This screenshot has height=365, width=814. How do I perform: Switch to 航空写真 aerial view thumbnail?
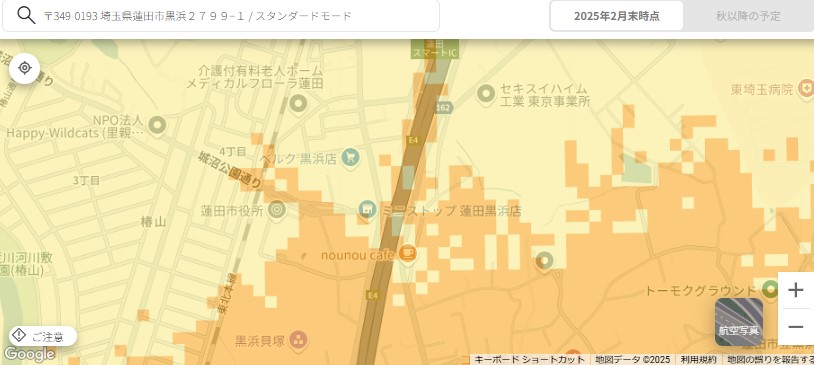click(x=739, y=322)
